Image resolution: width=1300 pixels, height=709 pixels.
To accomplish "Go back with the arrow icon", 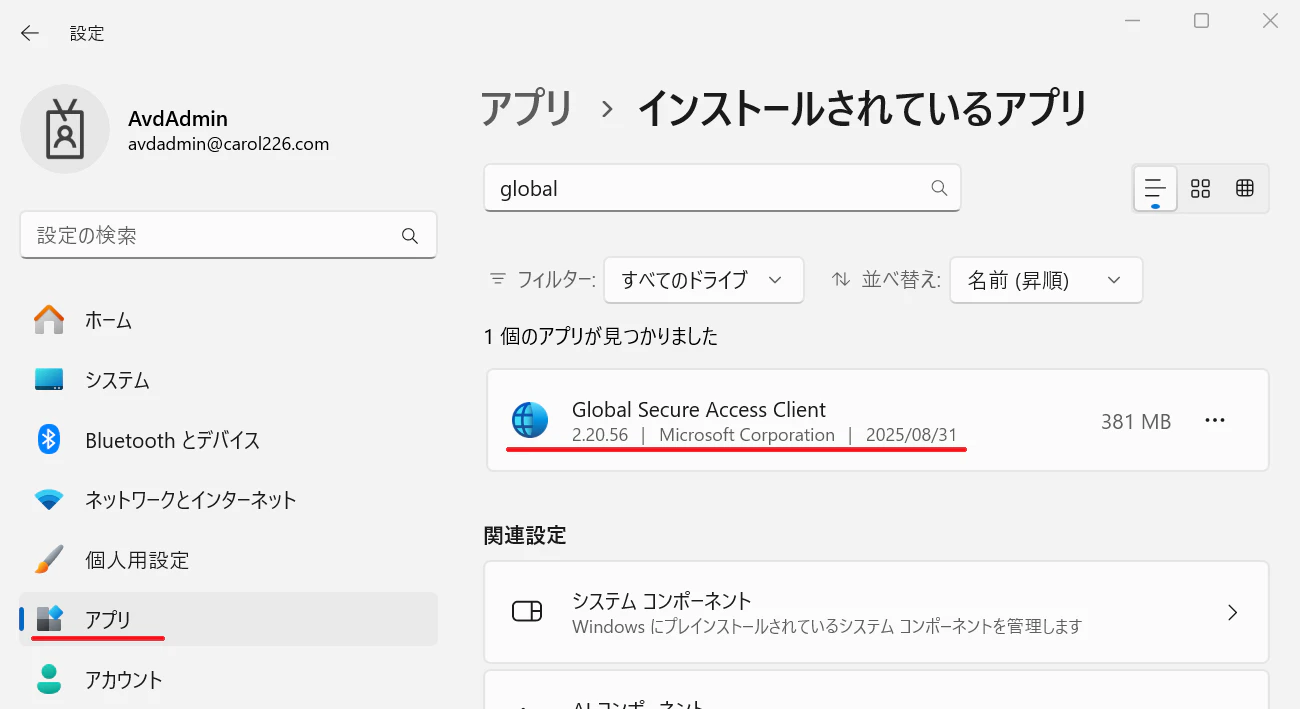I will 30,33.
